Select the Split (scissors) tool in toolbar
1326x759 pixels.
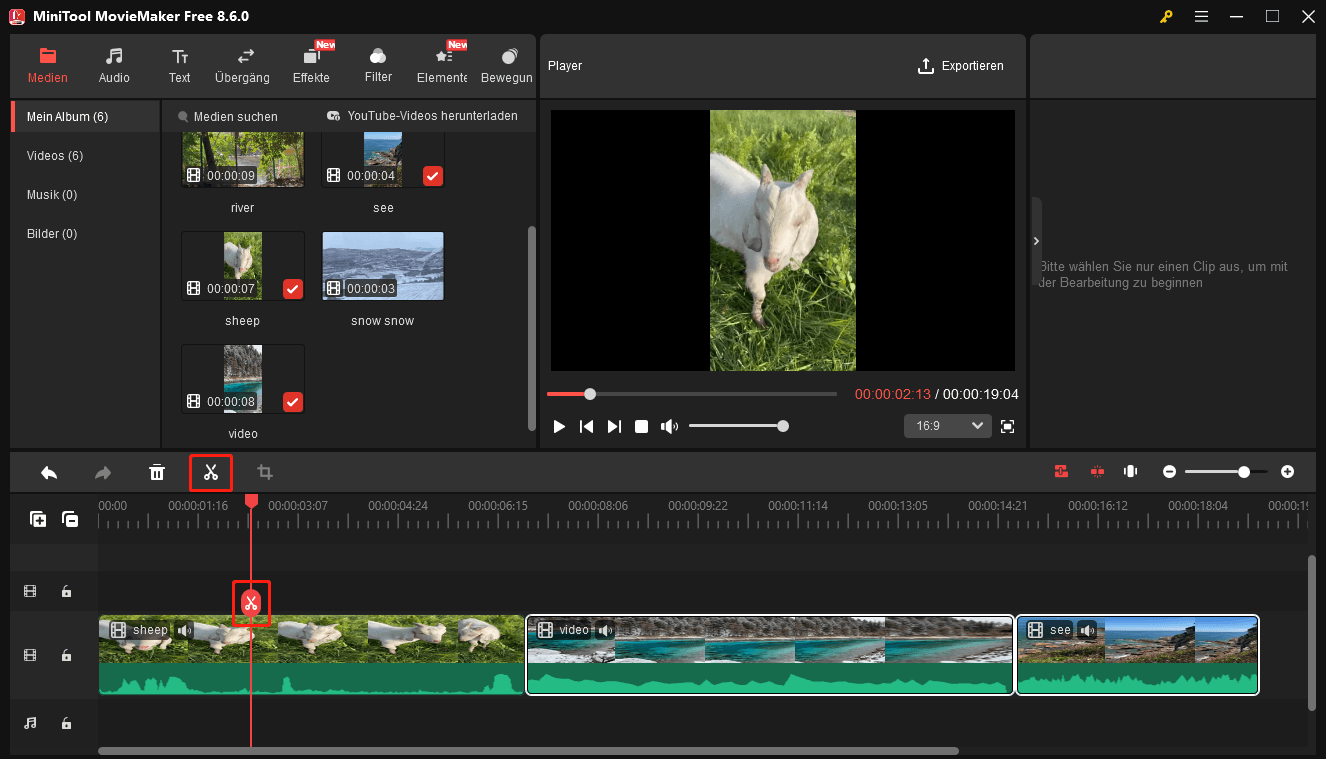210,471
